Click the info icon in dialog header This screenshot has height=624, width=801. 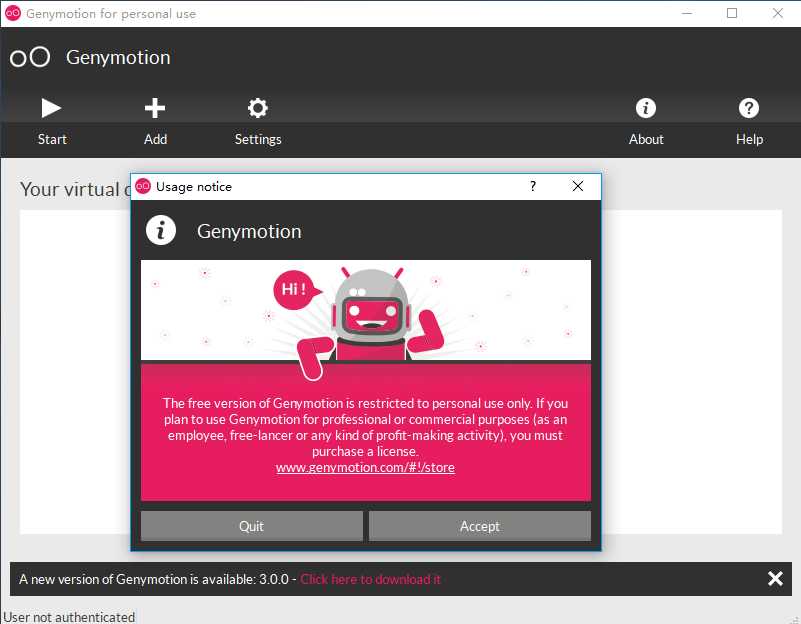pos(161,230)
